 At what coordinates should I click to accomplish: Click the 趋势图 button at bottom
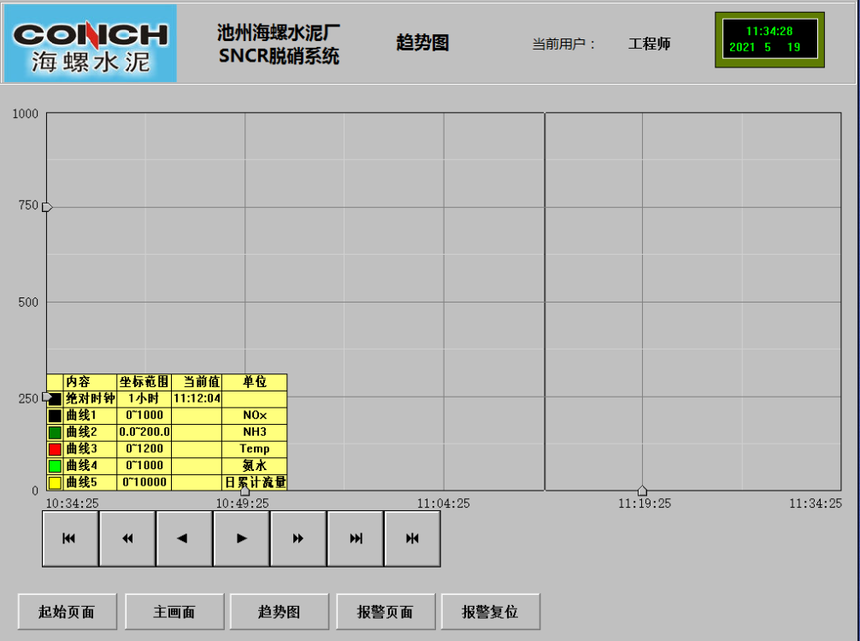[x=279, y=611]
